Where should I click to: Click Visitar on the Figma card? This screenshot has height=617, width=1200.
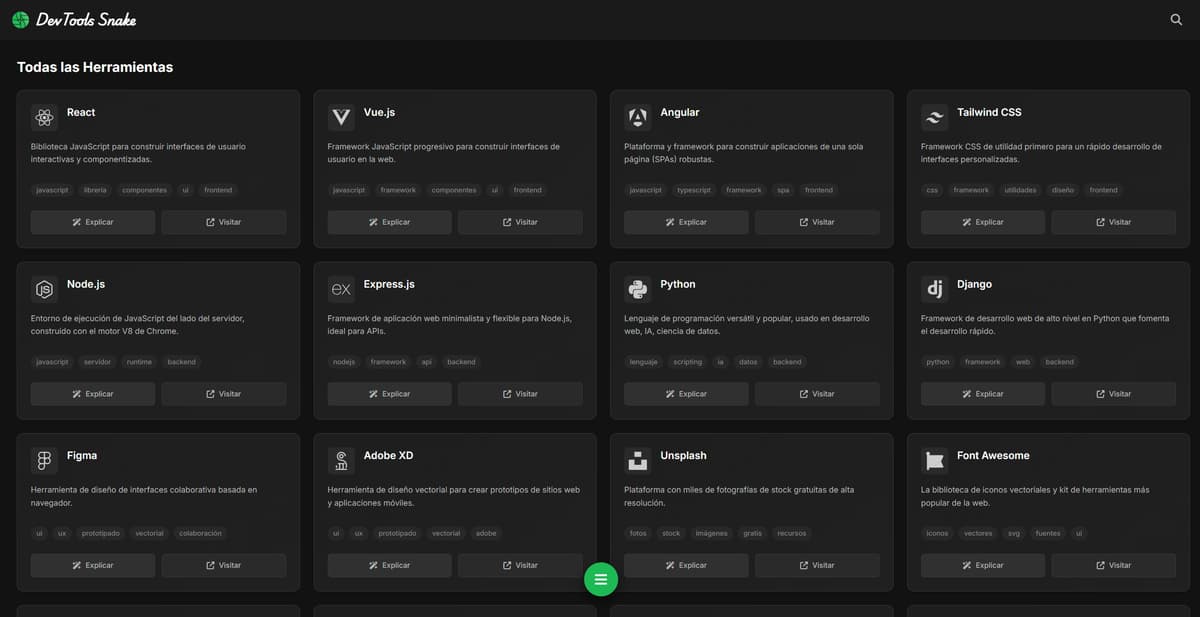(x=224, y=565)
